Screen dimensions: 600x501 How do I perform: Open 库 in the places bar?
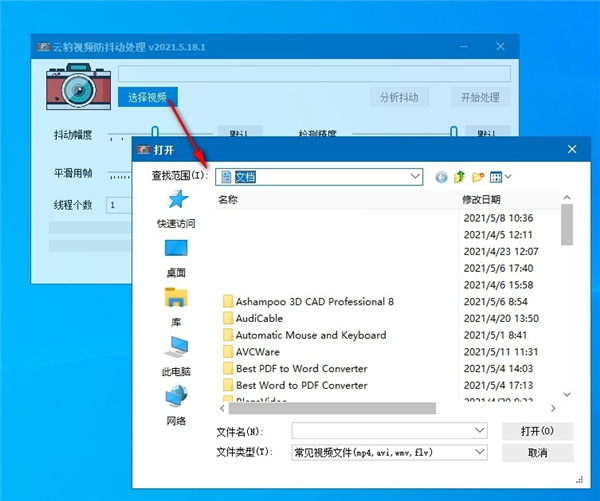coord(176,308)
